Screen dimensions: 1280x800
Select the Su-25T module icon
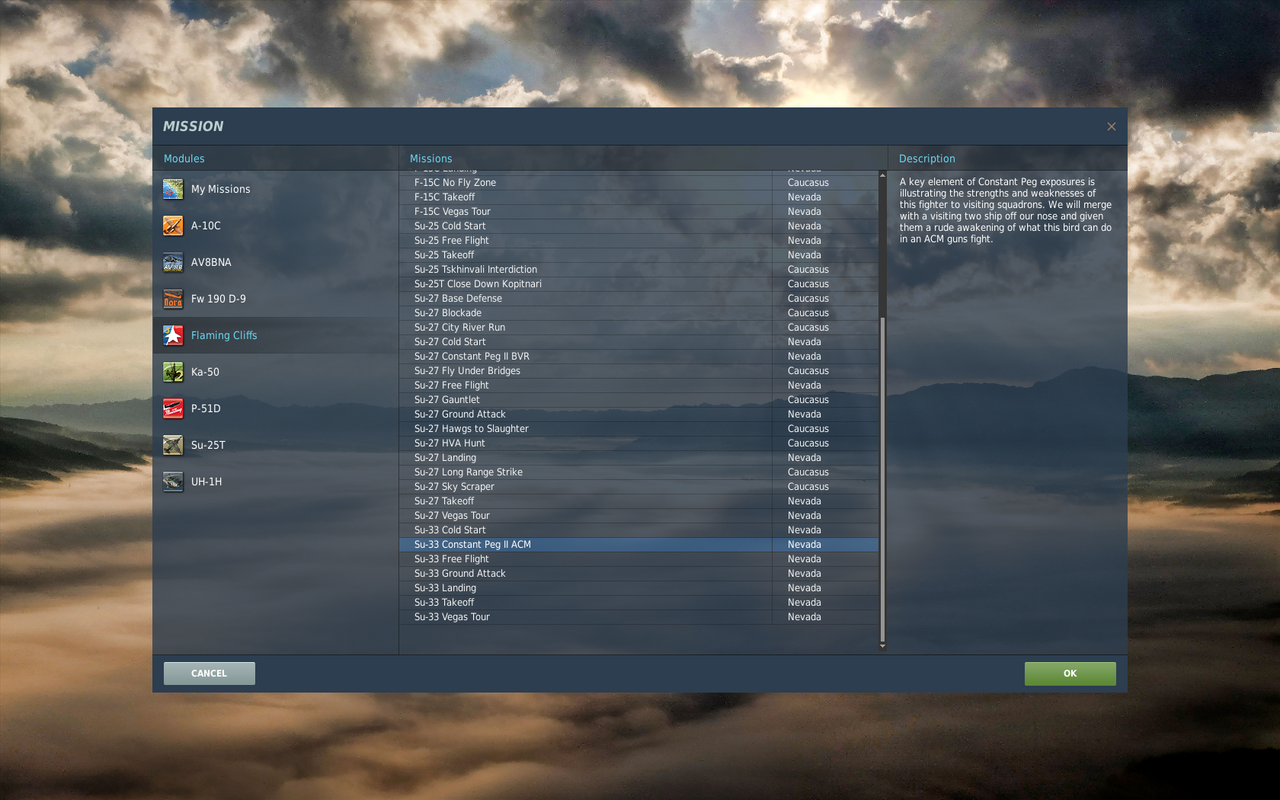(172, 444)
